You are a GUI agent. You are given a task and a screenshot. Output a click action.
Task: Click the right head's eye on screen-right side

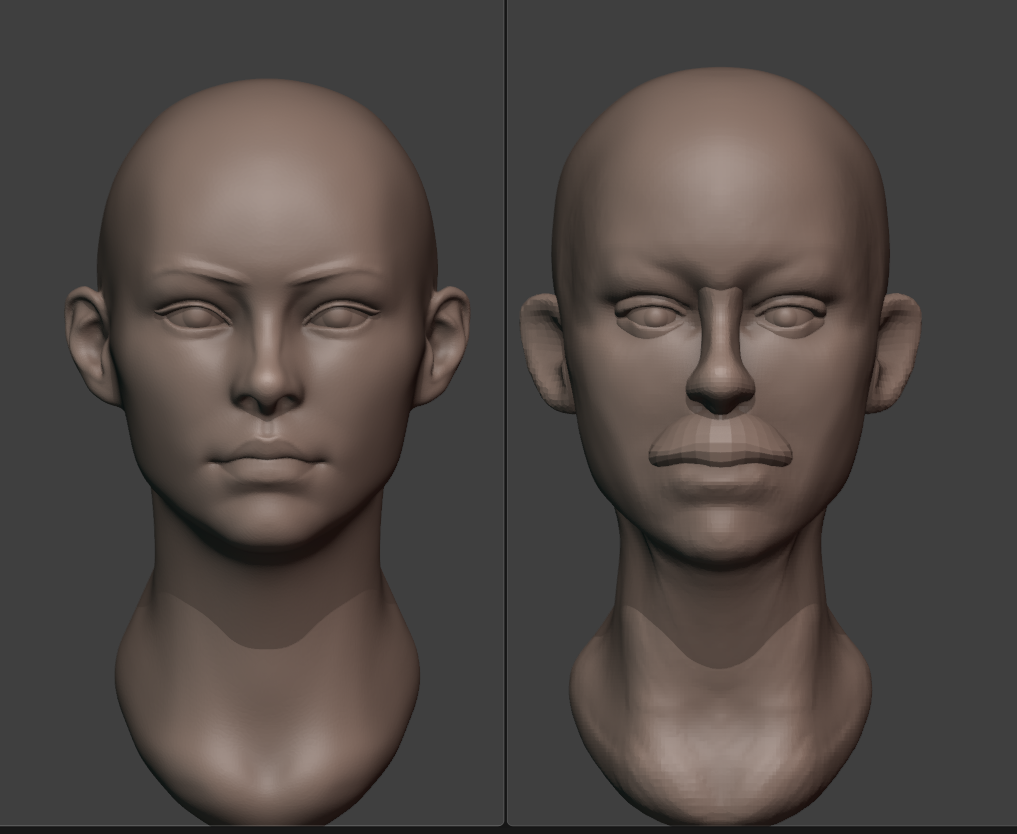(x=792, y=316)
